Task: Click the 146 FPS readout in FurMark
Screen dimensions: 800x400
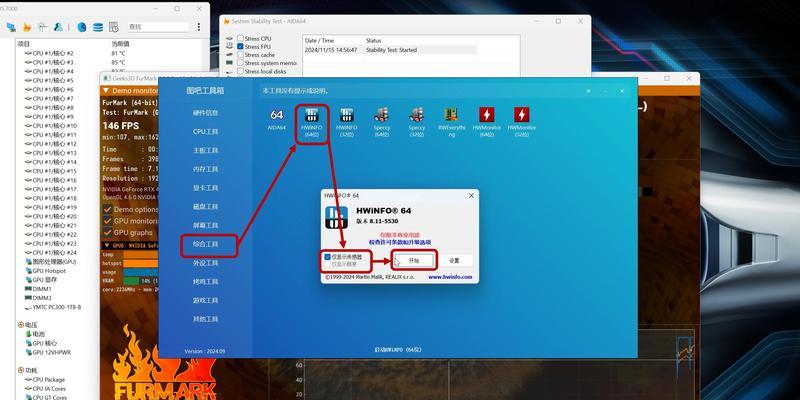Action: pyautogui.click(x=120, y=126)
